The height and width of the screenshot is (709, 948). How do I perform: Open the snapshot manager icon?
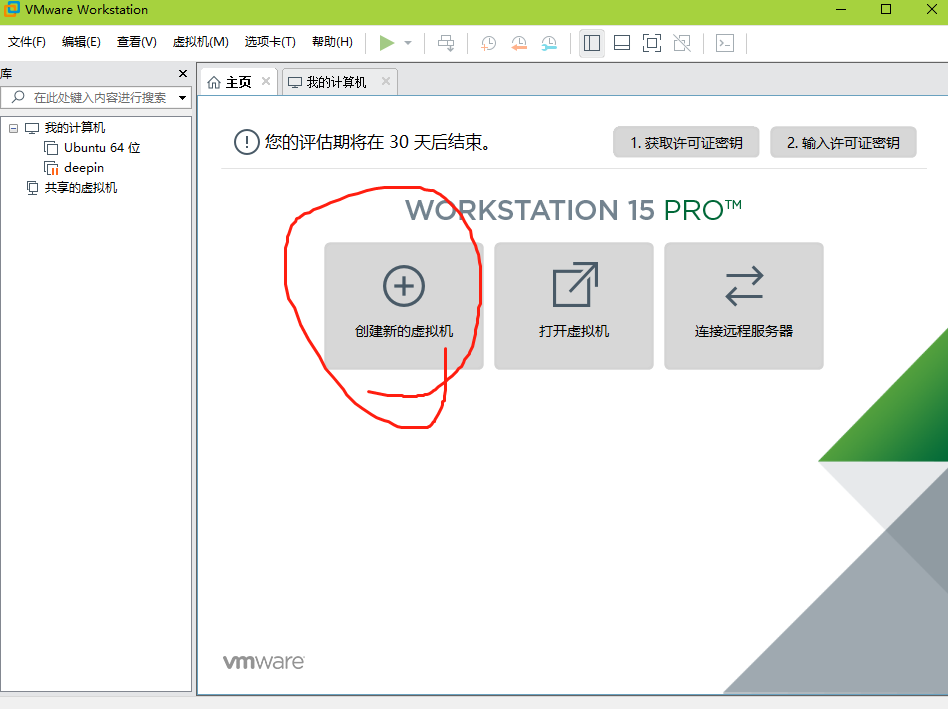coord(549,43)
